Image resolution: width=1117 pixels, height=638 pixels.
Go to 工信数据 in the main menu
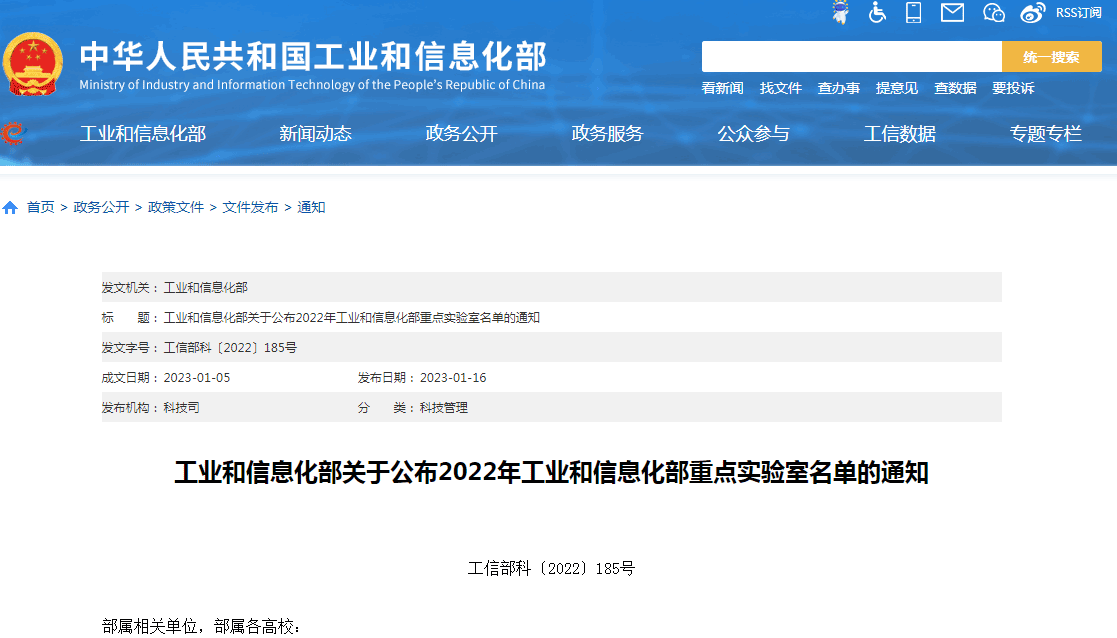[x=899, y=134]
